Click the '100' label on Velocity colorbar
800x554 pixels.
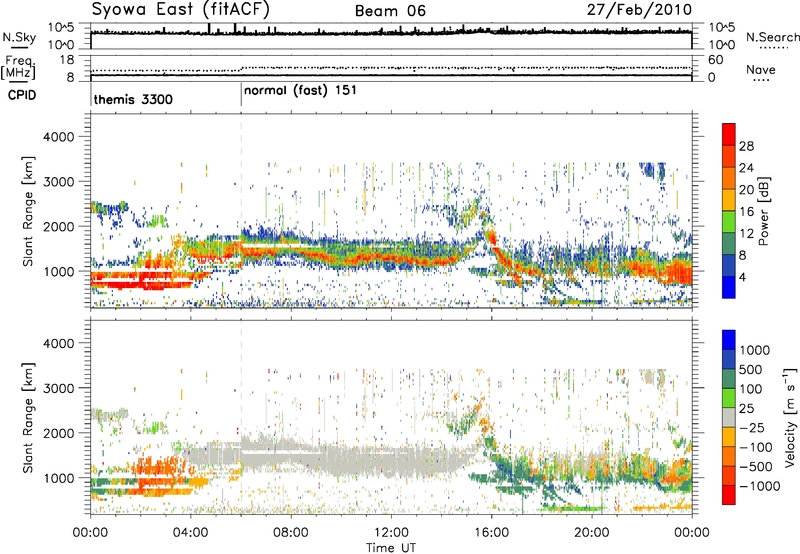tap(751, 389)
